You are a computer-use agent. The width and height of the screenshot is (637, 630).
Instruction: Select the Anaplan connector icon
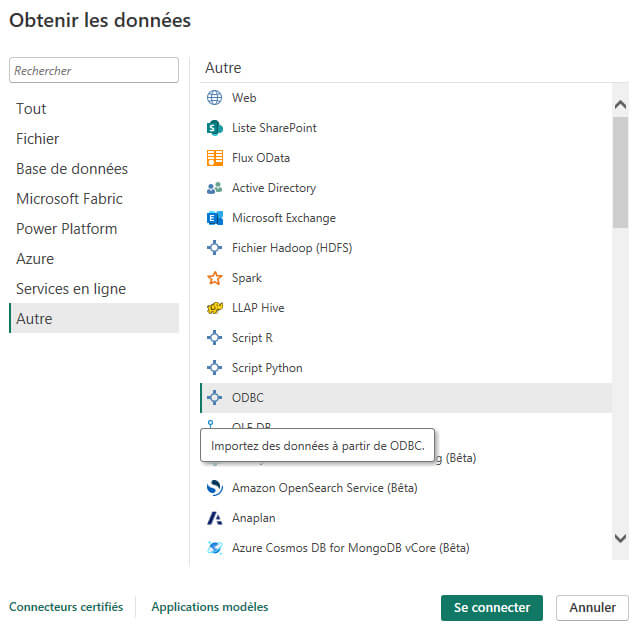pyautogui.click(x=214, y=518)
